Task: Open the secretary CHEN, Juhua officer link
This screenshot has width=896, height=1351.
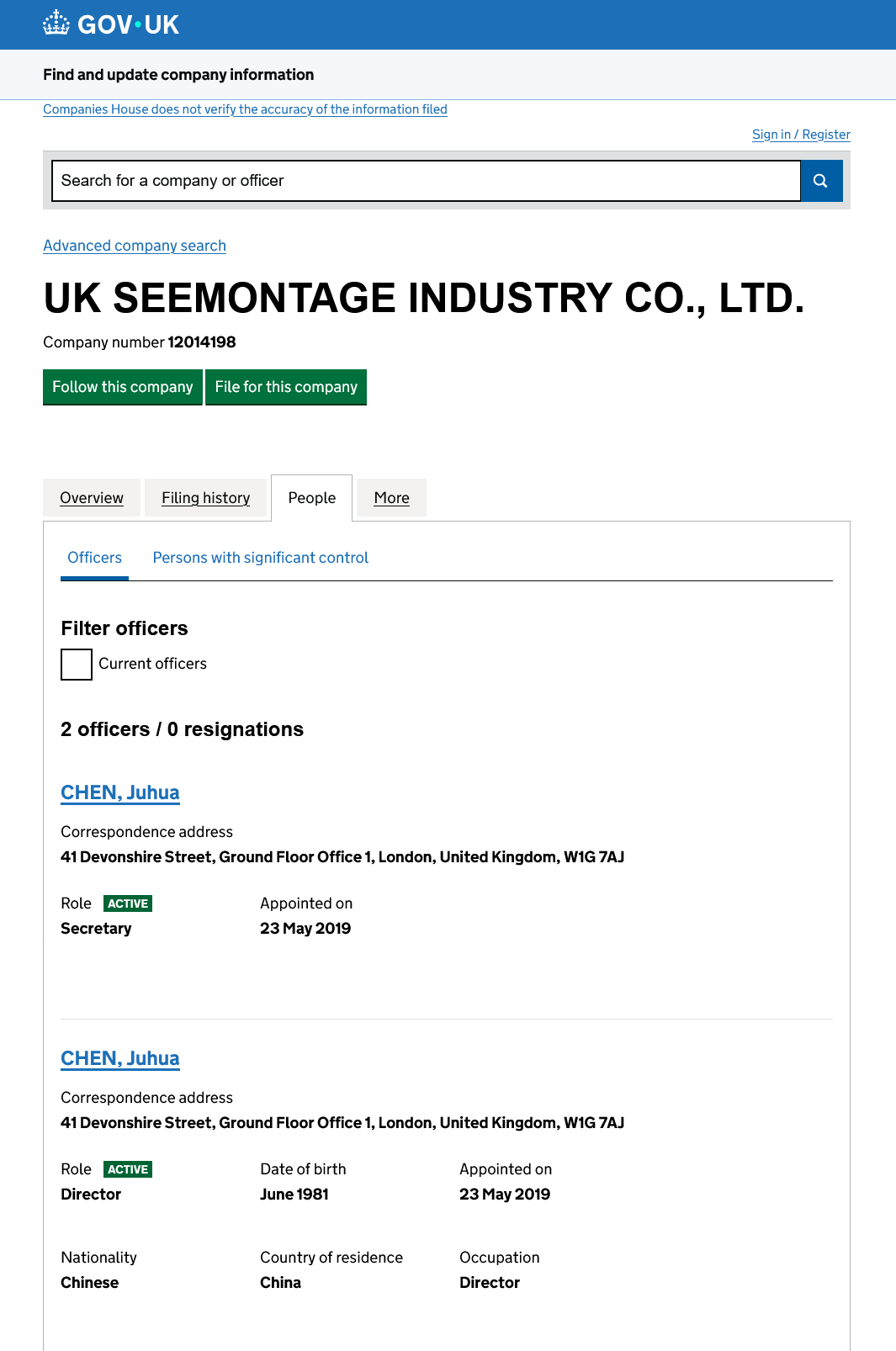Action: click(120, 792)
